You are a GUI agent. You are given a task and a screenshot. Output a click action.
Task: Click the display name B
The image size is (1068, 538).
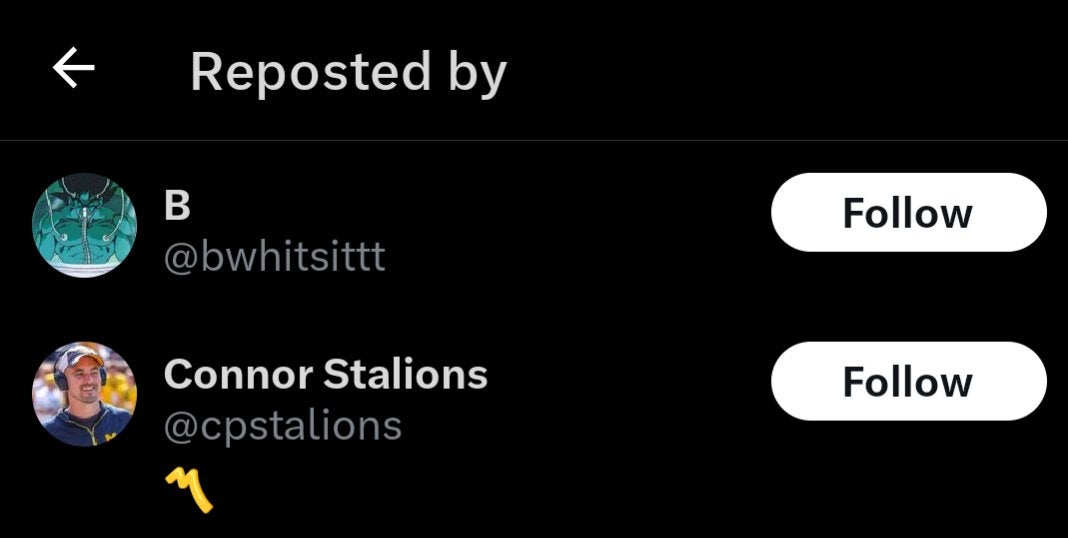tap(177, 205)
